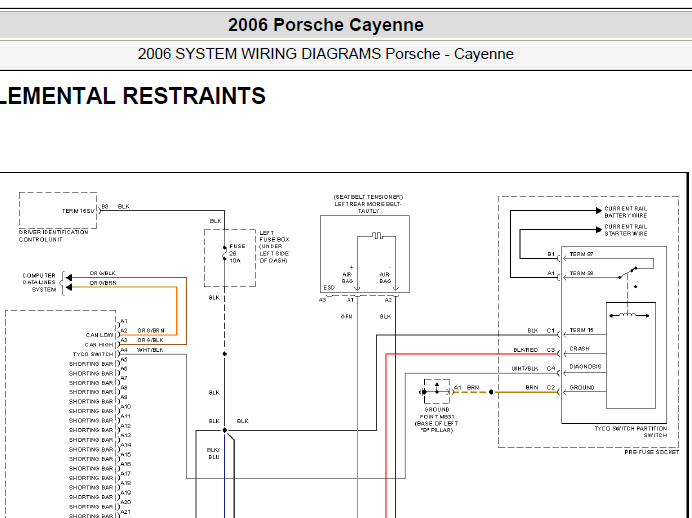Click the arrowhead pointing to starter wire rail

(598, 229)
